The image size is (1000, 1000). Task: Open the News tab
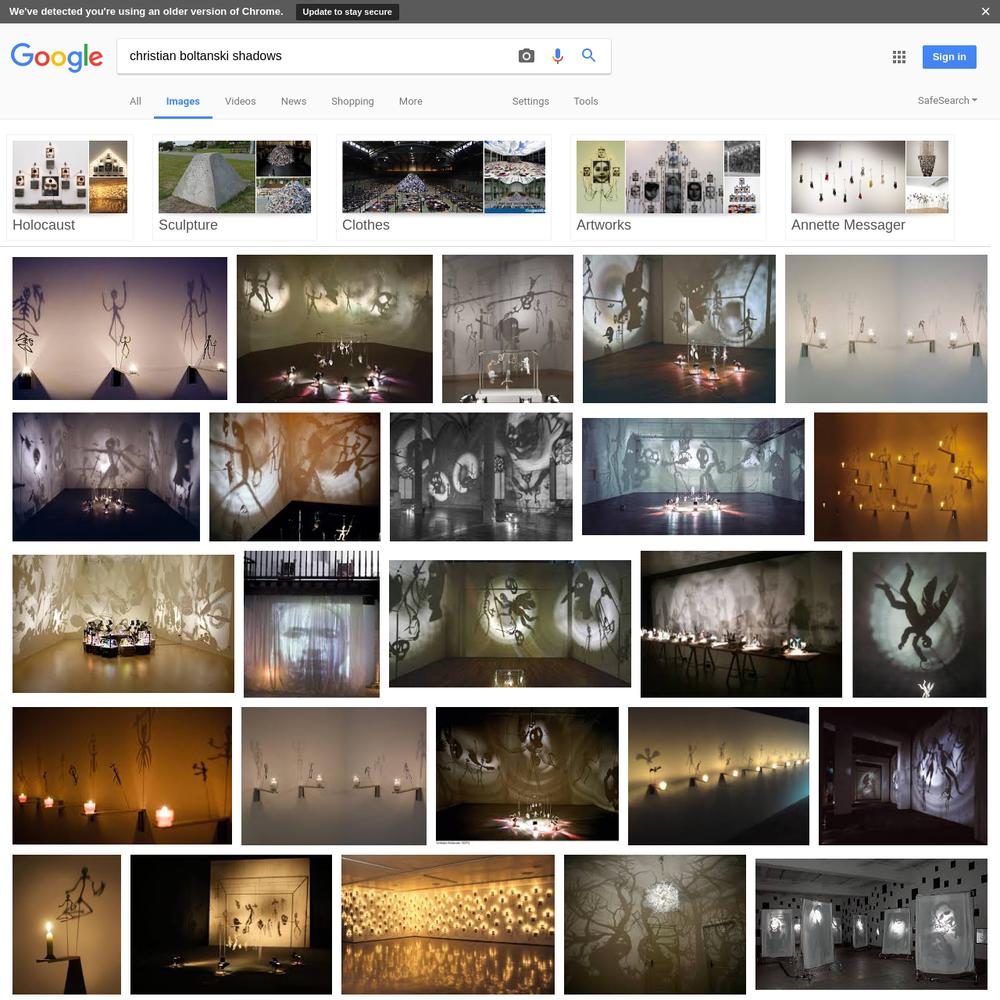(x=293, y=101)
